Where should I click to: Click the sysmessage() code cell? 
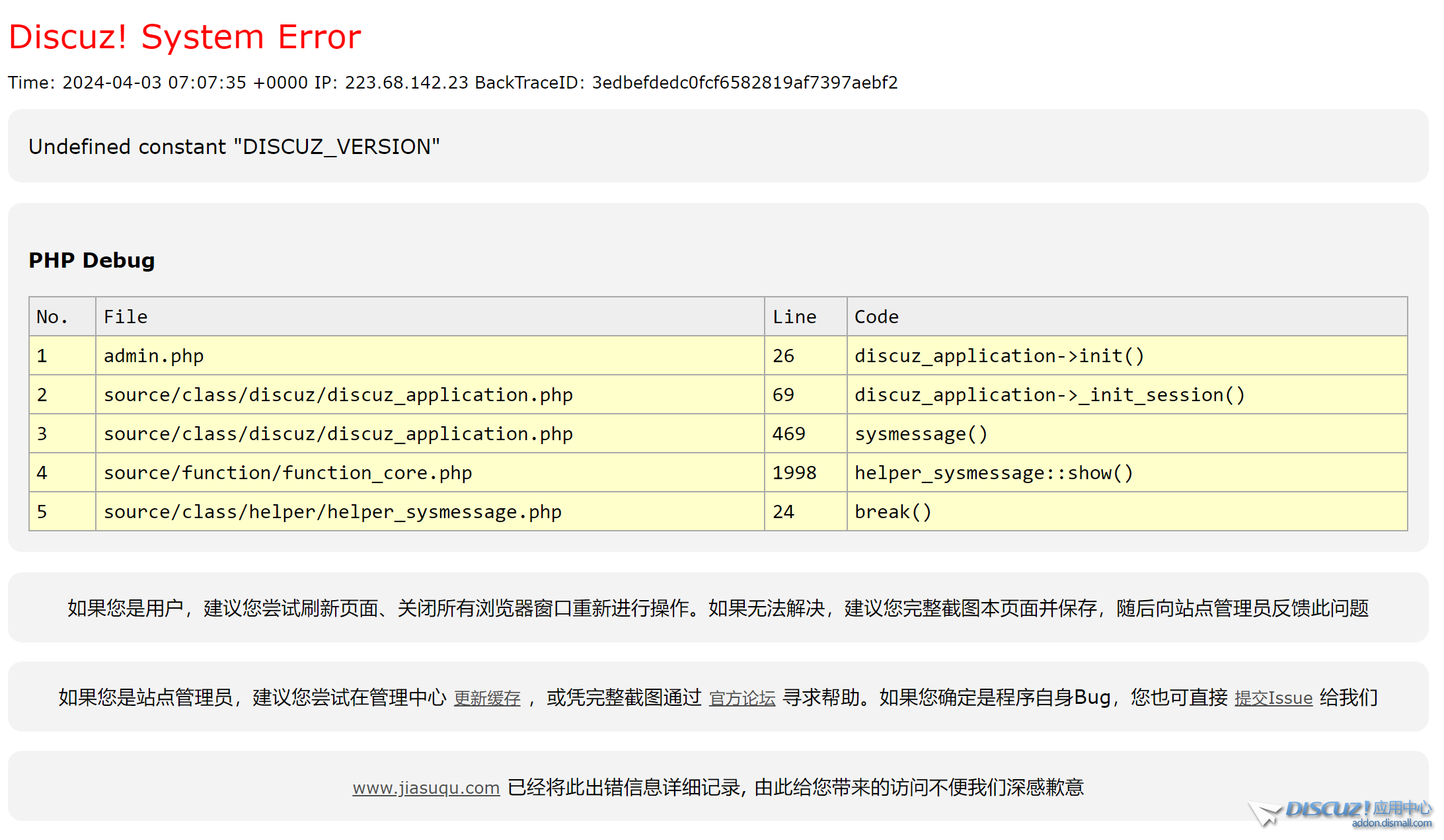pyautogui.click(x=921, y=434)
